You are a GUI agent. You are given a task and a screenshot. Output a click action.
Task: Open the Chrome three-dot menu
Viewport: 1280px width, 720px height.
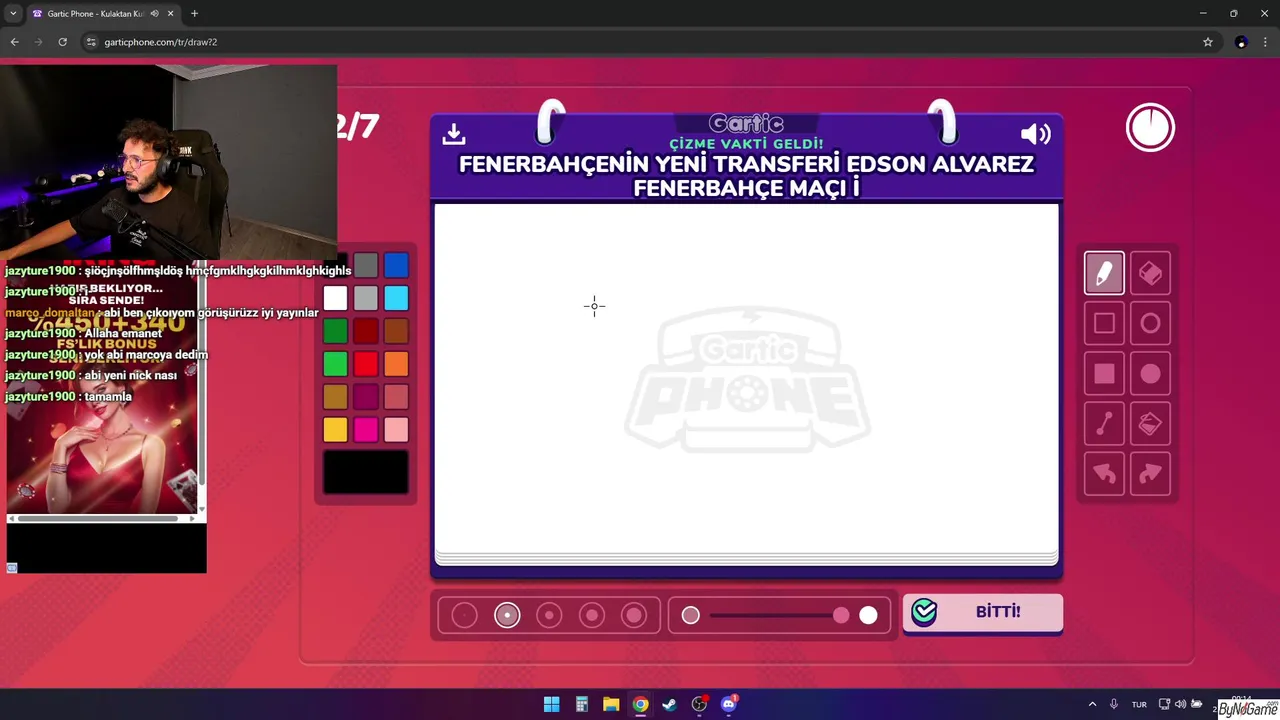click(x=1266, y=42)
